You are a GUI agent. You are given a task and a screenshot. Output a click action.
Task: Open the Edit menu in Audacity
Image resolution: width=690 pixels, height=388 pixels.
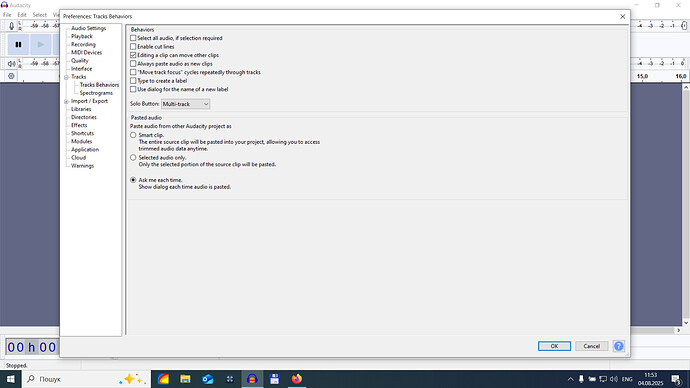(22, 15)
